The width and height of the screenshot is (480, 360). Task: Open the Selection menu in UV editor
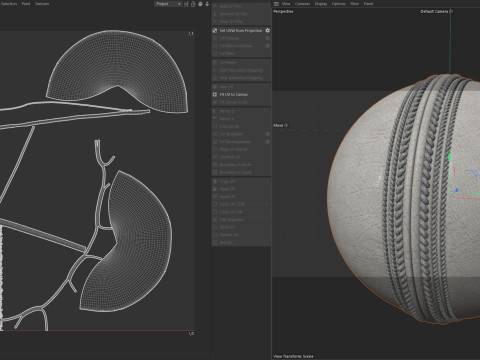[9, 4]
